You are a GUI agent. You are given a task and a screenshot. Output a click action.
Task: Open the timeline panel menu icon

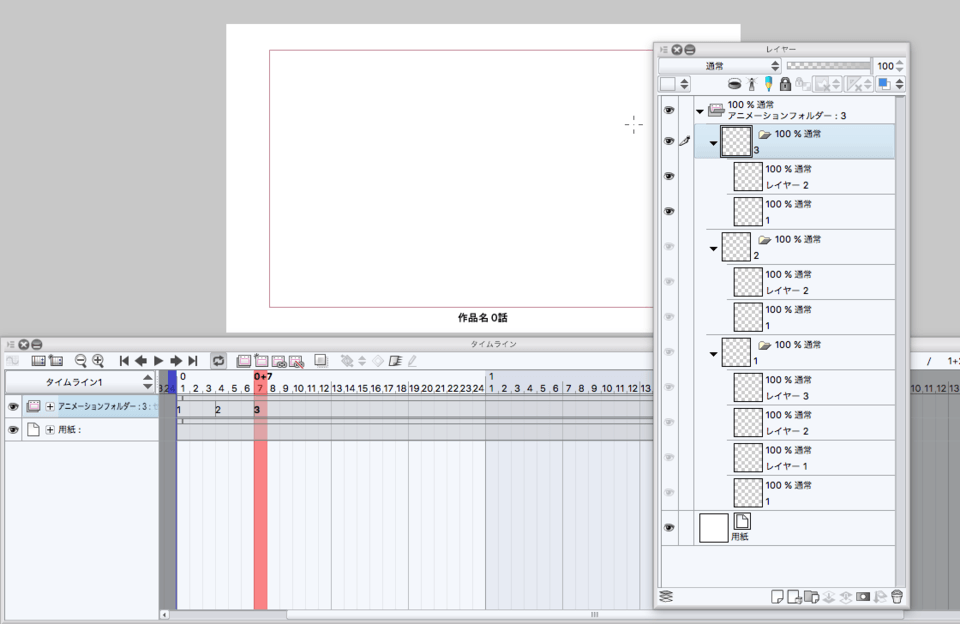pos(10,345)
